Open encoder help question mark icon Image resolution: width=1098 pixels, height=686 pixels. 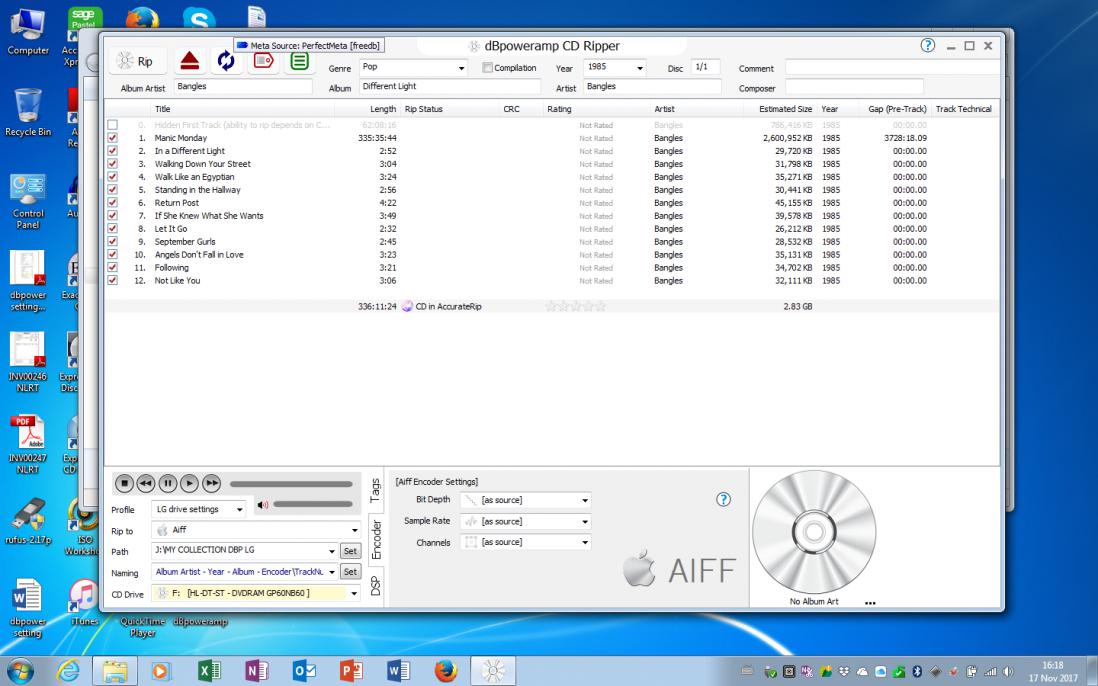[x=723, y=499]
